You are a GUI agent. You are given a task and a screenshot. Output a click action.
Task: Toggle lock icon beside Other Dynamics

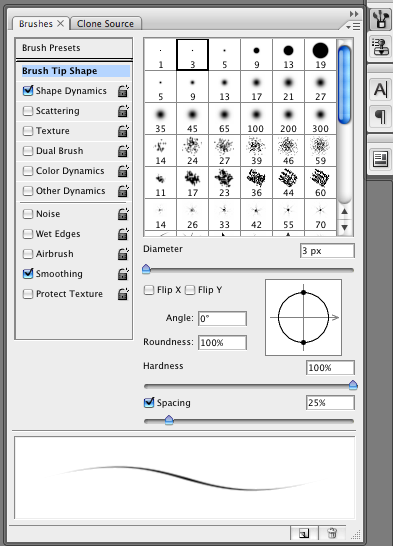coord(123,191)
